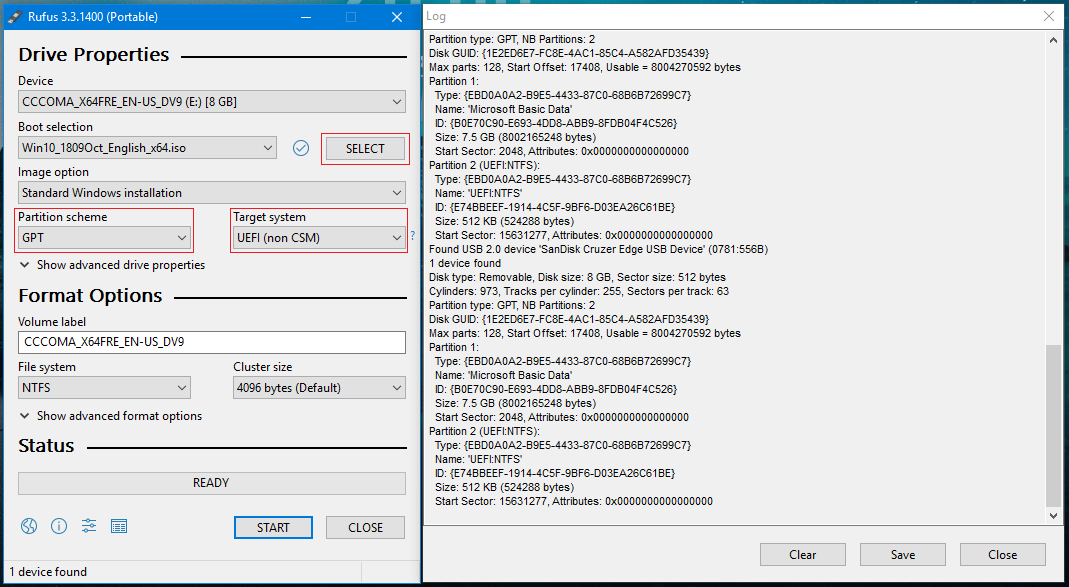The width and height of the screenshot is (1069, 587).
Task: Click the Log window scrollbar thumb
Action: [1053, 425]
